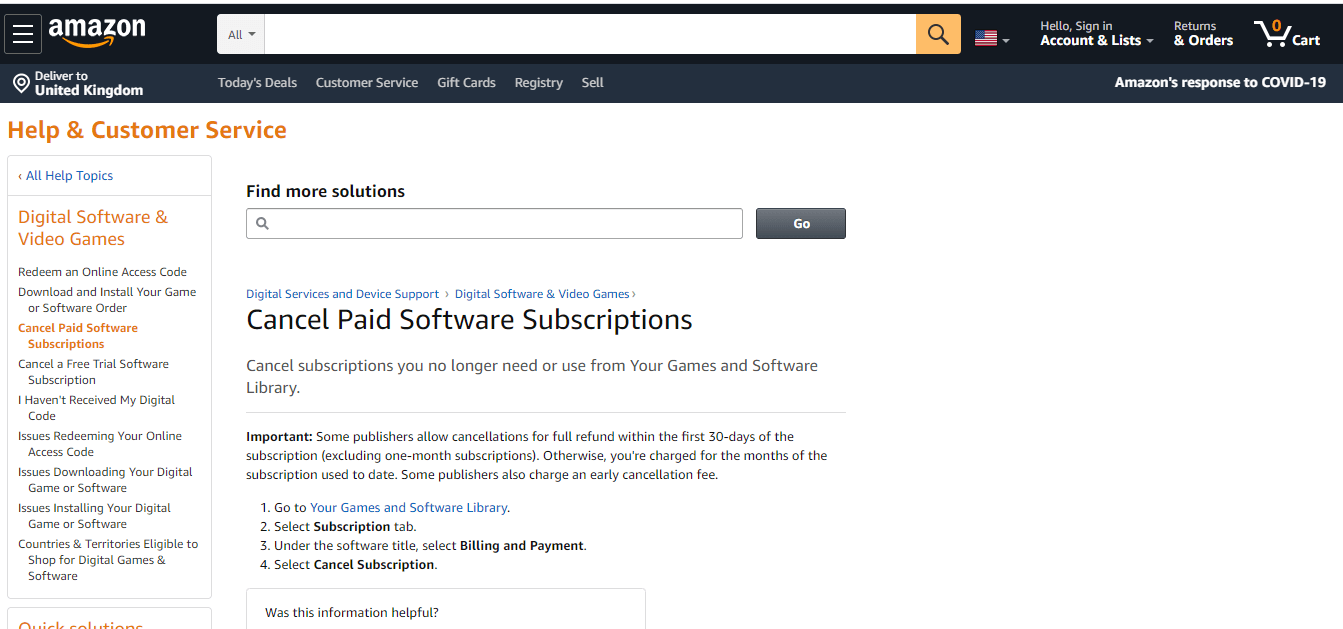Image resolution: width=1343 pixels, height=629 pixels.
Task: Click inside the Find more solutions field
Action: [490, 223]
